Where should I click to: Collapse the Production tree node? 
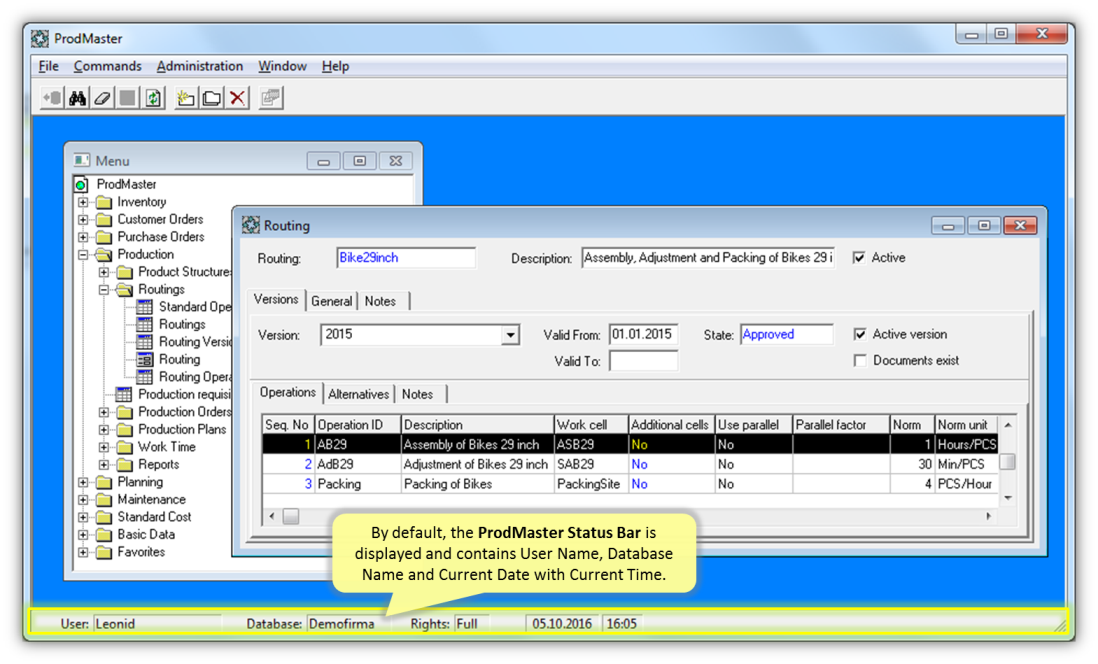tap(83, 254)
